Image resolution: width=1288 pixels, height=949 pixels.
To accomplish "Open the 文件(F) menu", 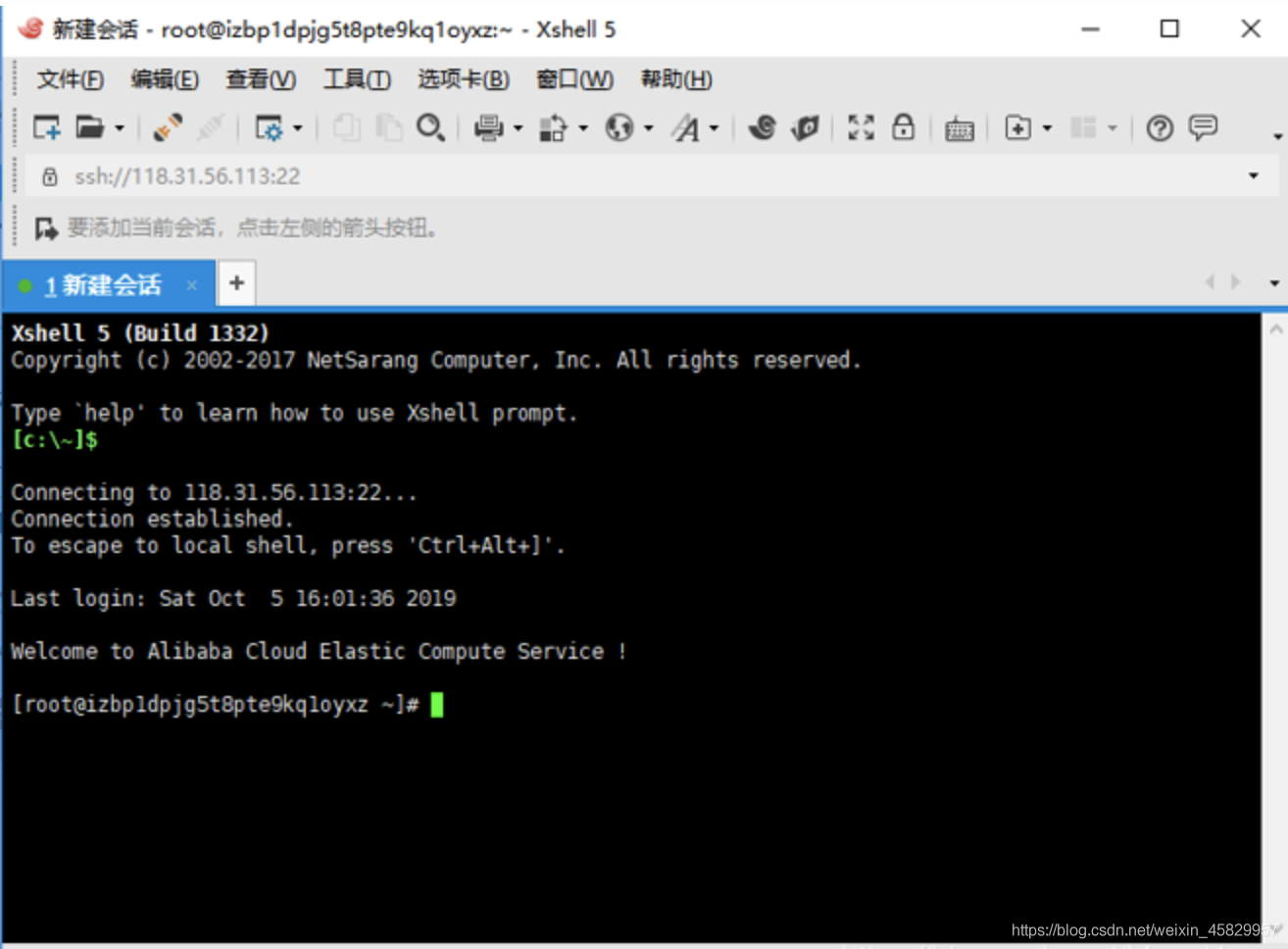I will click(x=71, y=79).
